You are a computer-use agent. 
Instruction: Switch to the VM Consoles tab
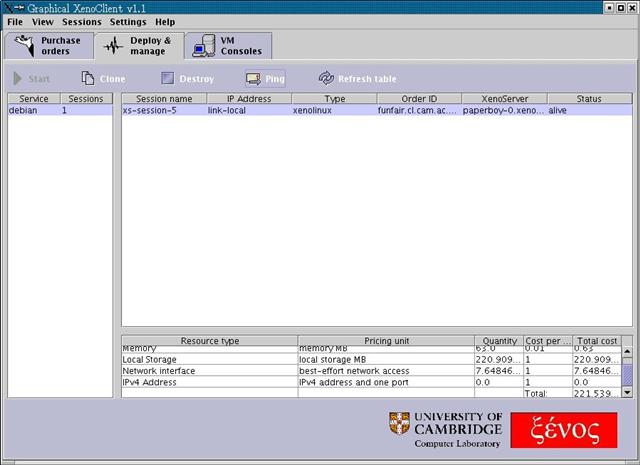pyautogui.click(x=229, y=46)
